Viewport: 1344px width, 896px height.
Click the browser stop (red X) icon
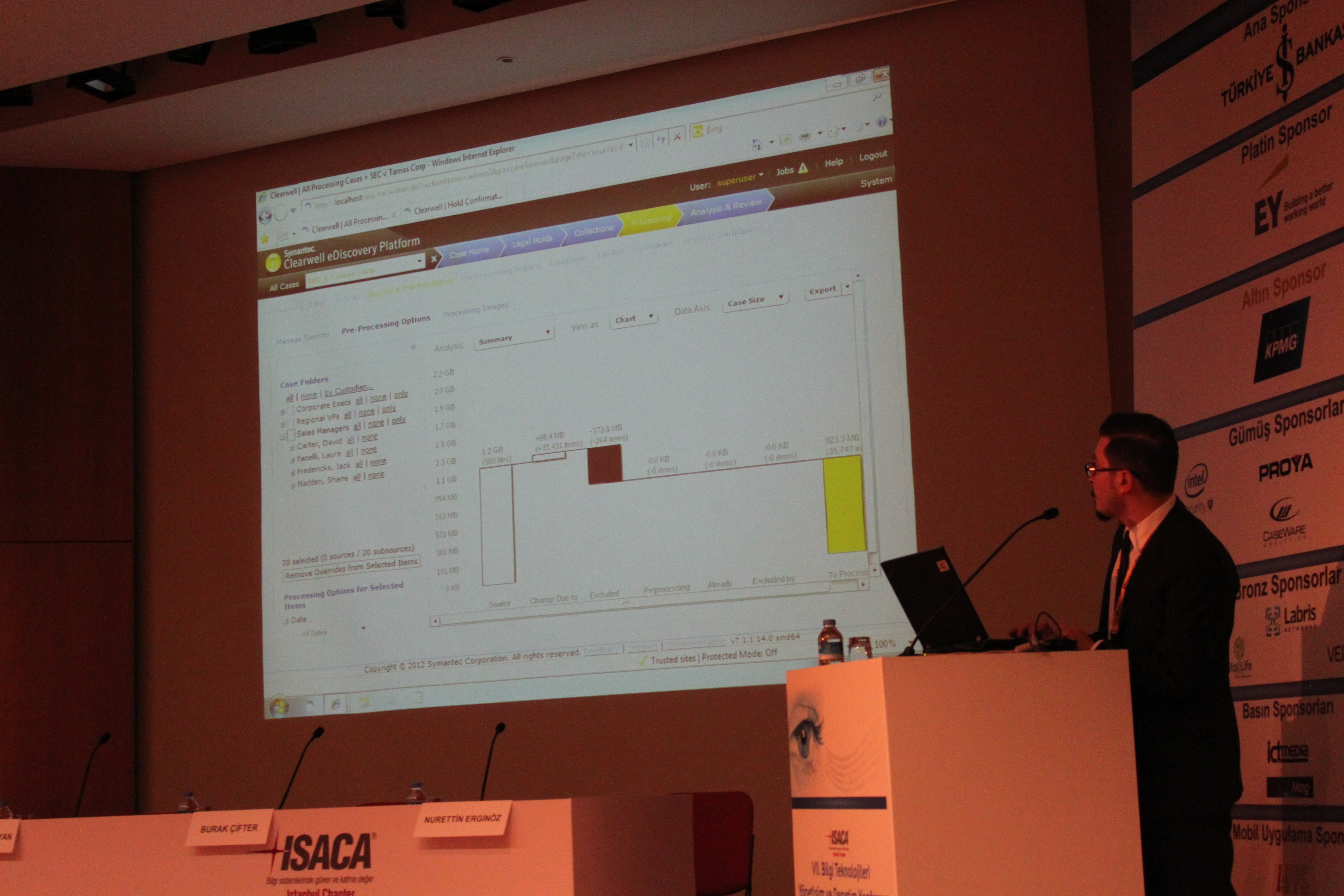(677, 137)
